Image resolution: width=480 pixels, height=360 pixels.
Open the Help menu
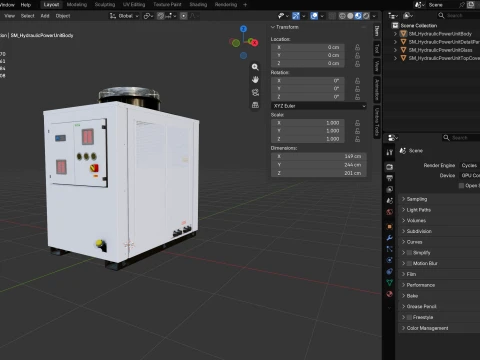pyautogui.click(x=26, y=5)
